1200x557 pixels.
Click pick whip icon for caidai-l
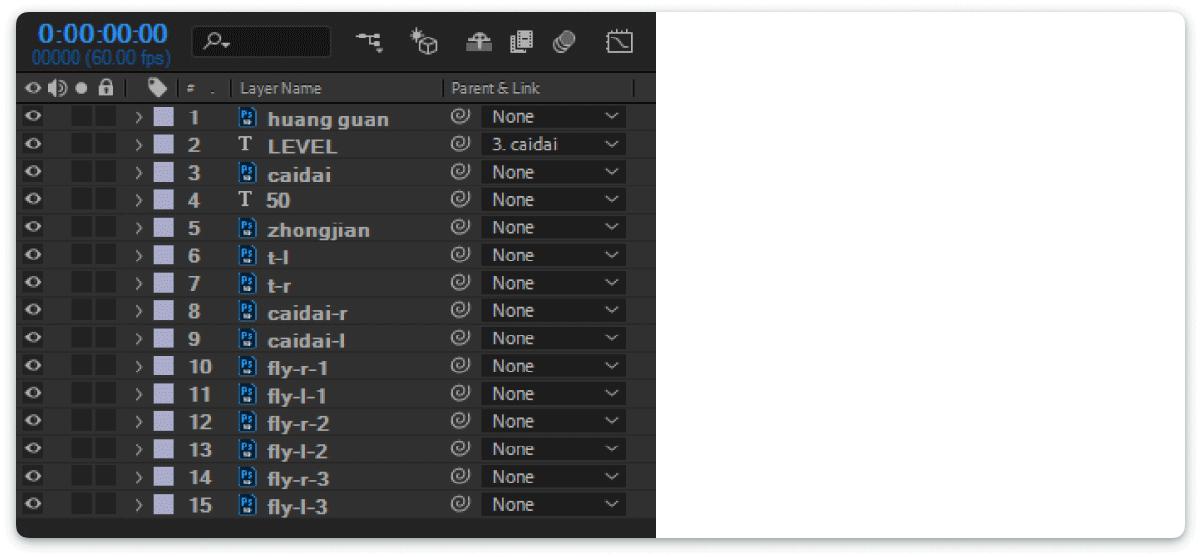click(460, 338)
